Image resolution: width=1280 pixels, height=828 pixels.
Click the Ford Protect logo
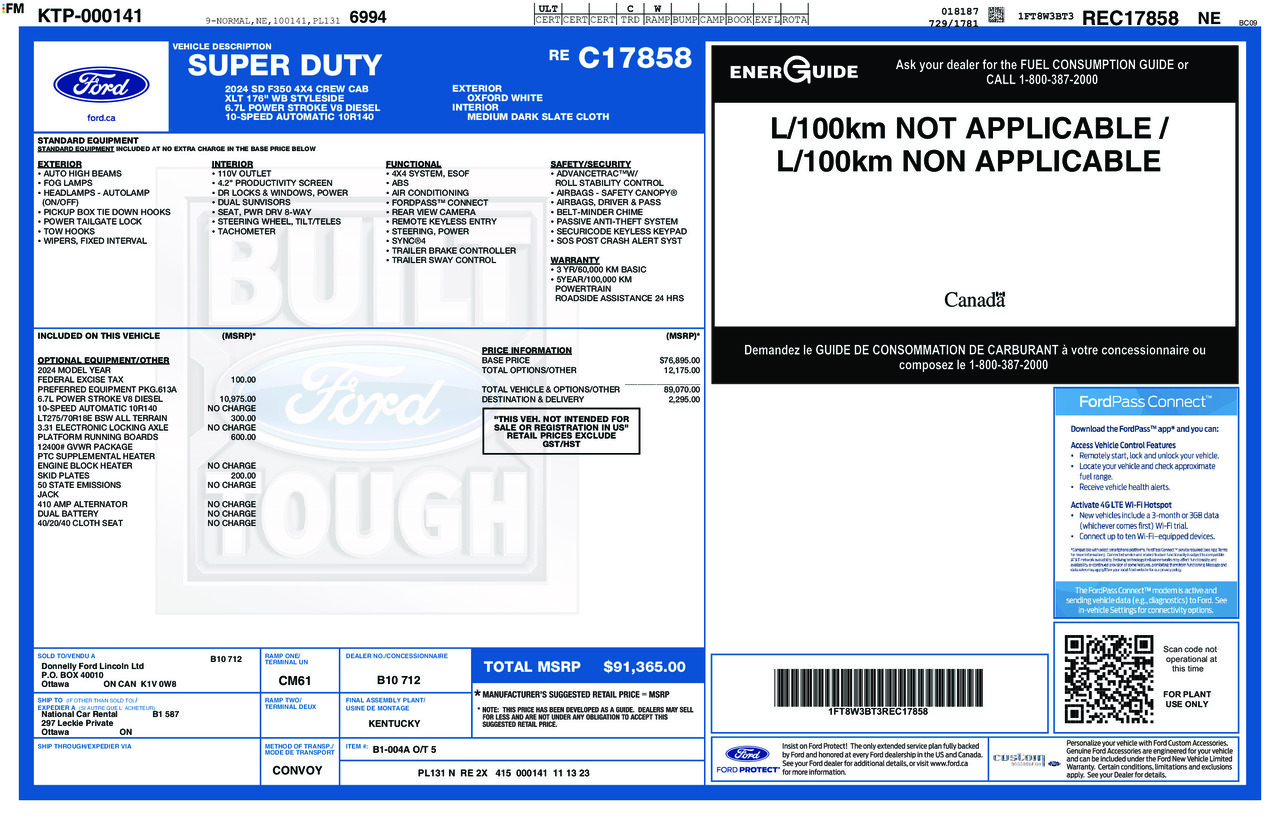coord(747,759)
